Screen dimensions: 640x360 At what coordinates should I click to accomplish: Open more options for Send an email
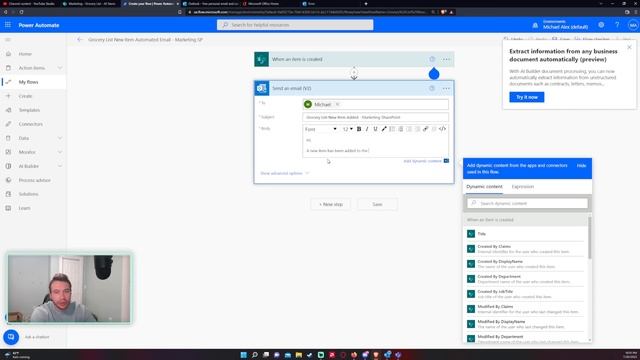[x=446, y=88]
